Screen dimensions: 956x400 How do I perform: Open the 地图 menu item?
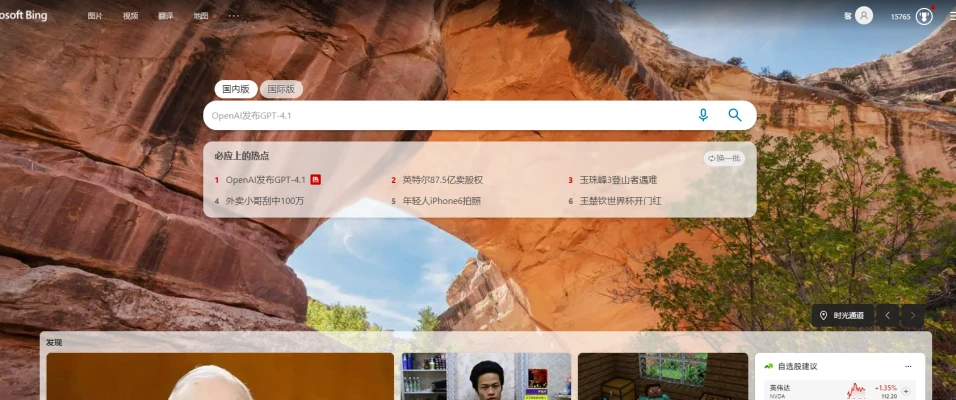[x=201, y=16]
